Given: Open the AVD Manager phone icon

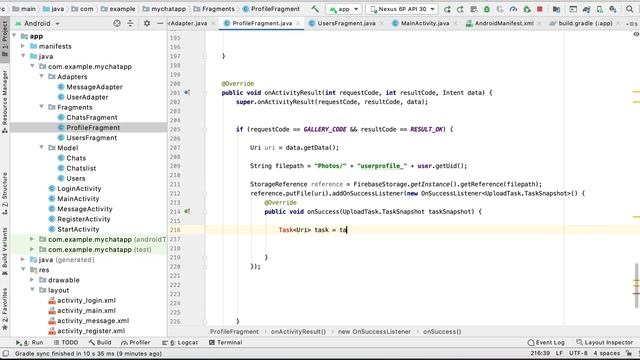Looking at the screenshot, I should pyautogui.click(x=600, y=9).
